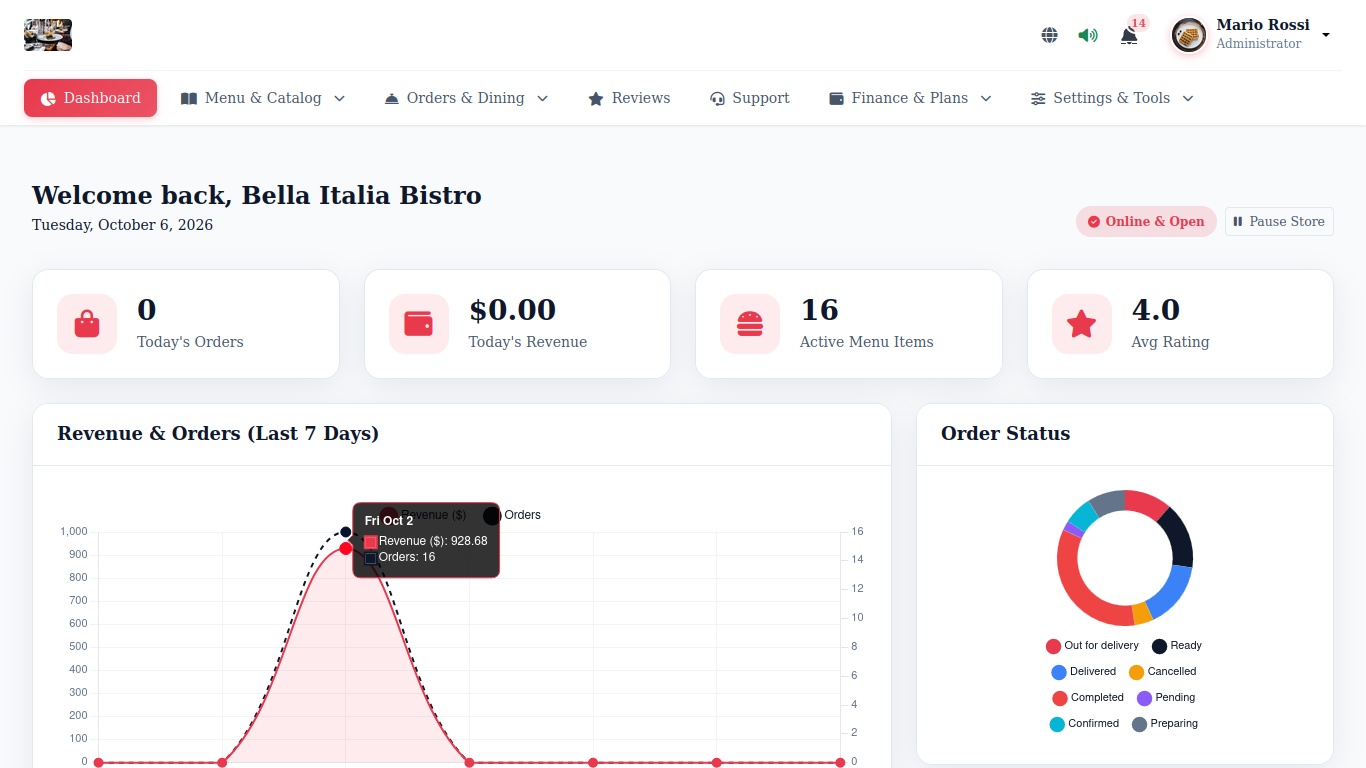Toggle the Preparing legend item
Image resolution: width=1366 pixels, height=768 pixels.
pyautogui.click(x=1165, y=724)
